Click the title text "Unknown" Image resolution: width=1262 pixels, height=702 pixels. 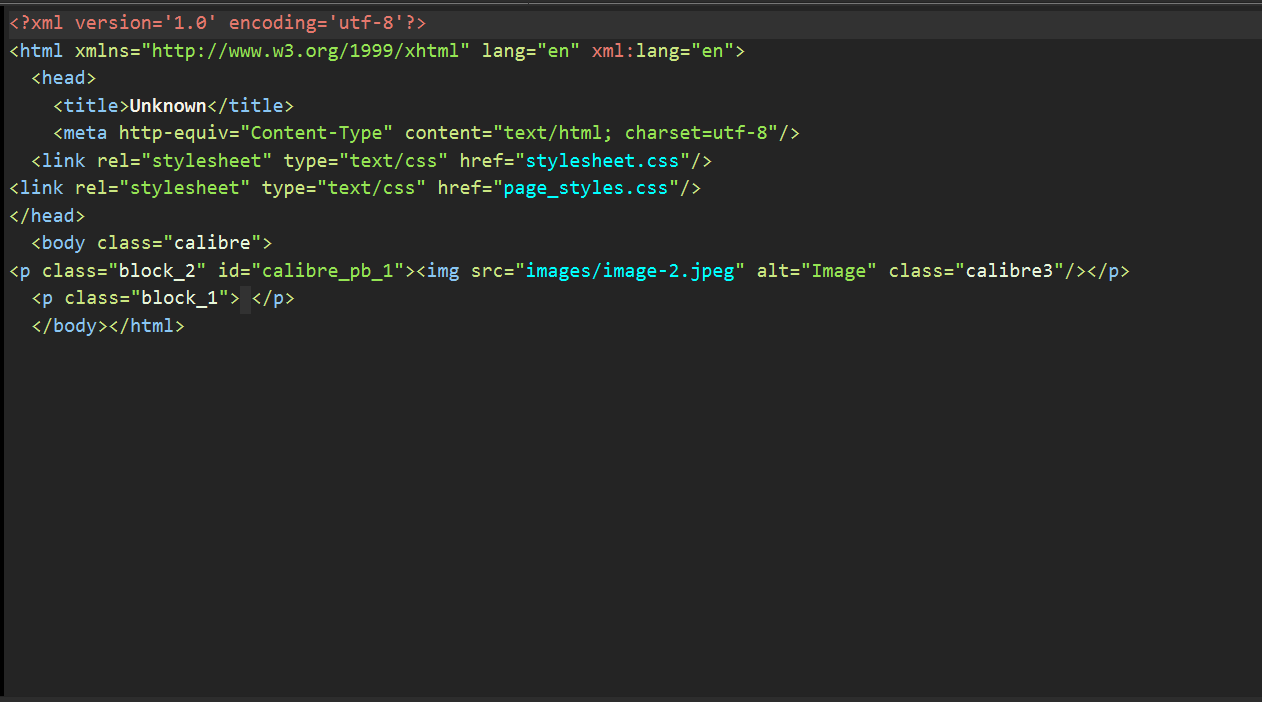(168, 105)
